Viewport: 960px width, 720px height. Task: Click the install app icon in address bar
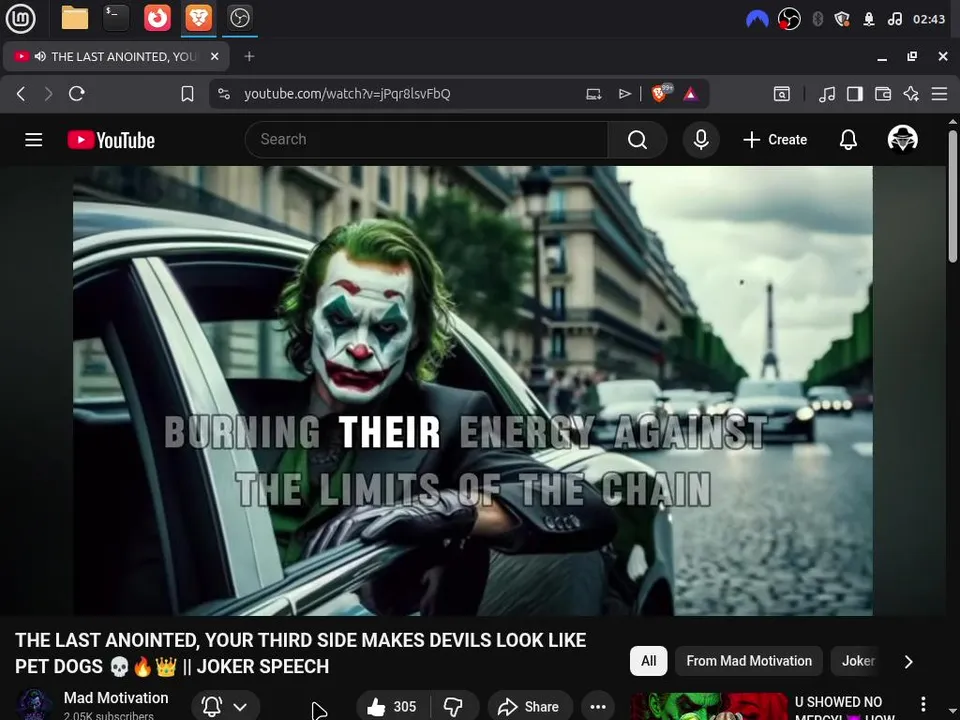point(593,94)
